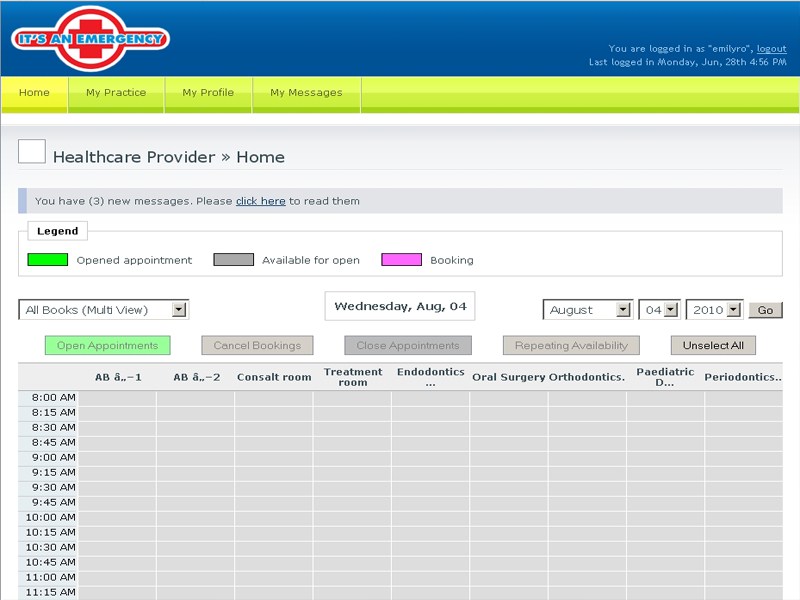
Task: Select the 9:45 AM time row label
Action: pyautogui.click(x=53, y=503)
